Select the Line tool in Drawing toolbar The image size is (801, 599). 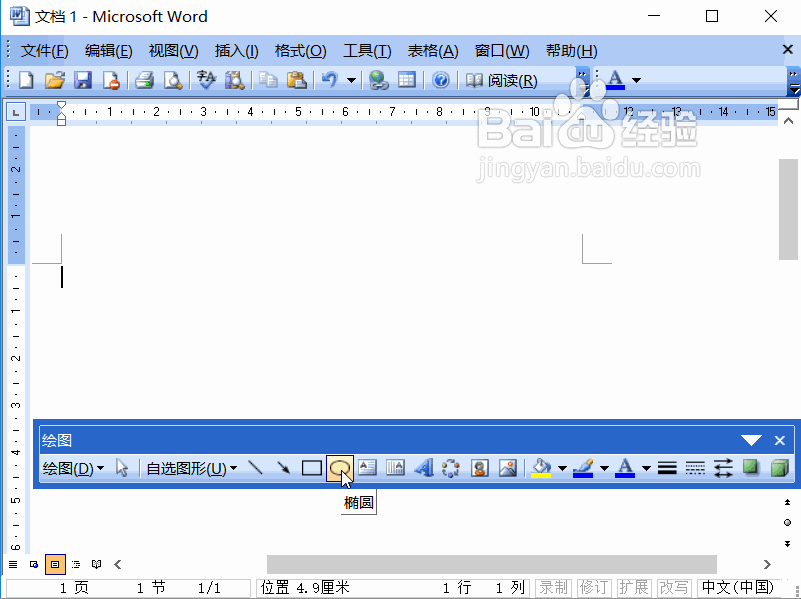pos(255,468)
